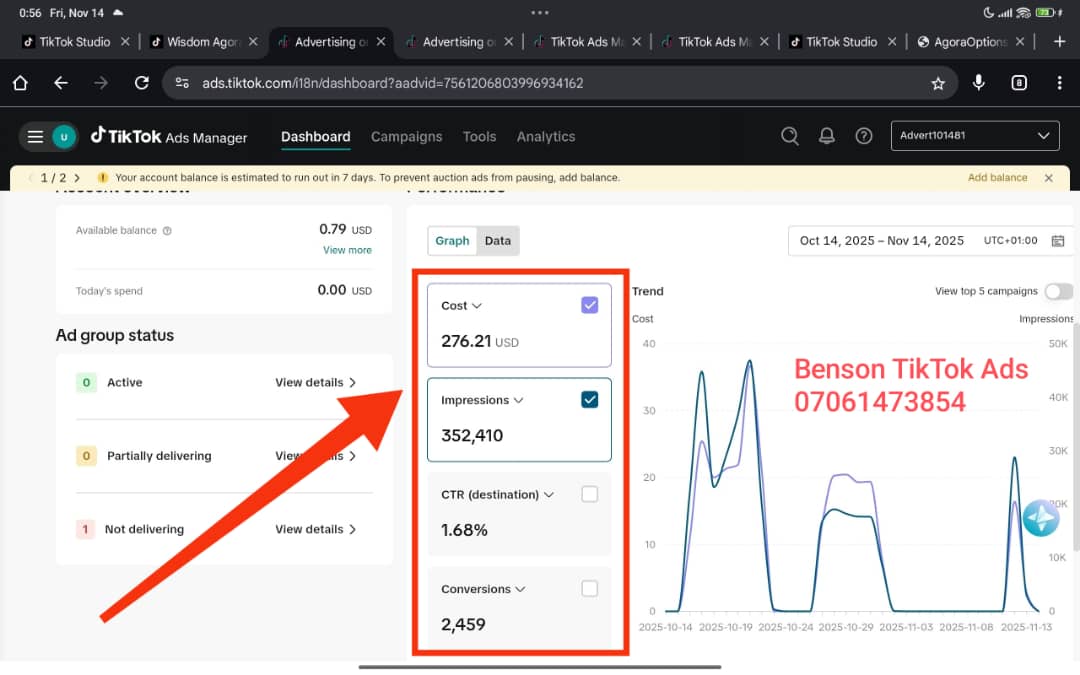Uncheck the Cost metric checkbox
Screen dimensions: 1080x675
coord(590,306)
